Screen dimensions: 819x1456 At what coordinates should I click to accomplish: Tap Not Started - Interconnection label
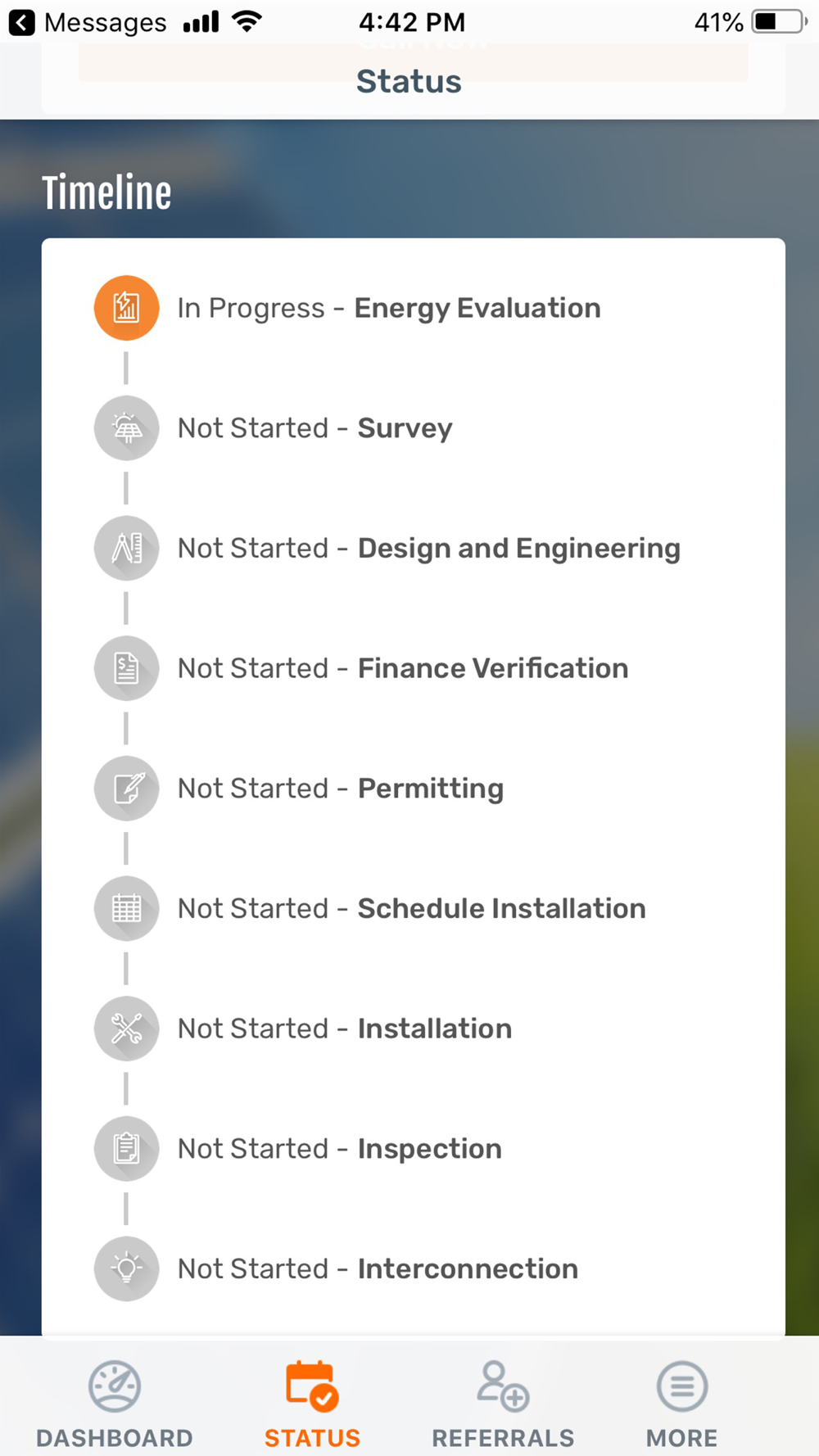378,1268
